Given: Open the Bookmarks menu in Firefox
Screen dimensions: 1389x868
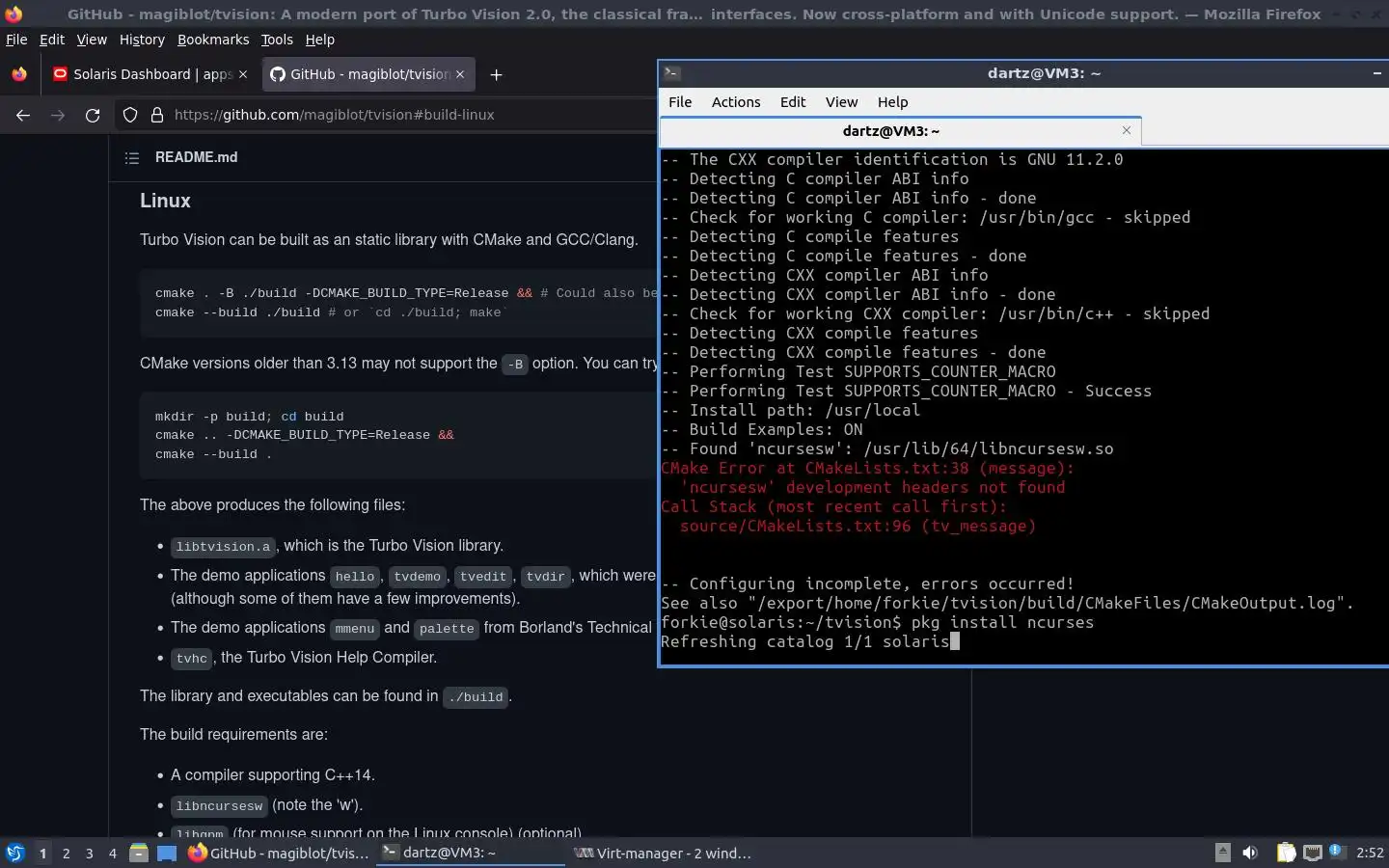Looking at the screenshot, I should 213,40.
